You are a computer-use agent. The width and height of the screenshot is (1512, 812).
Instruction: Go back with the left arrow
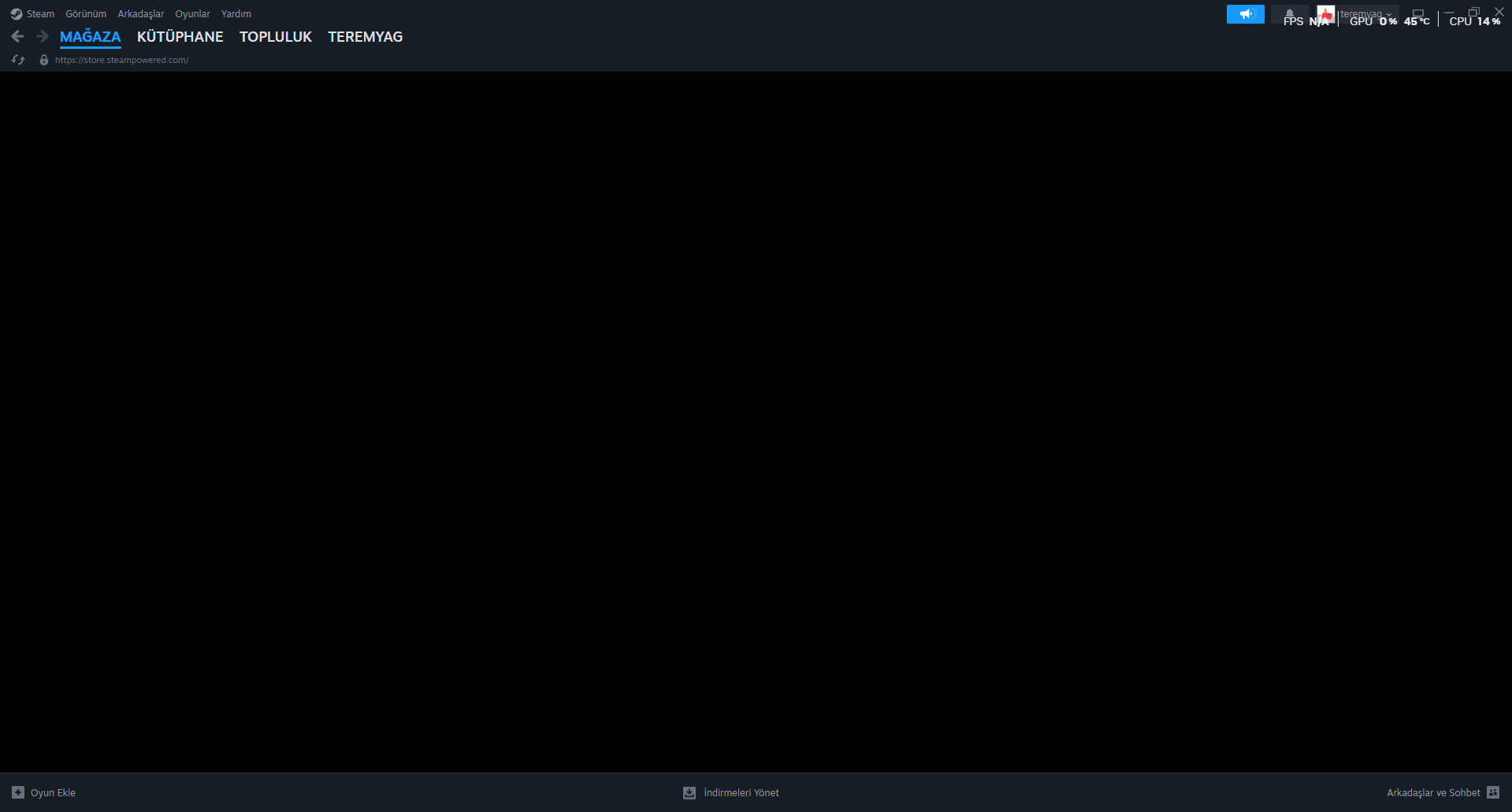(17, 36)
